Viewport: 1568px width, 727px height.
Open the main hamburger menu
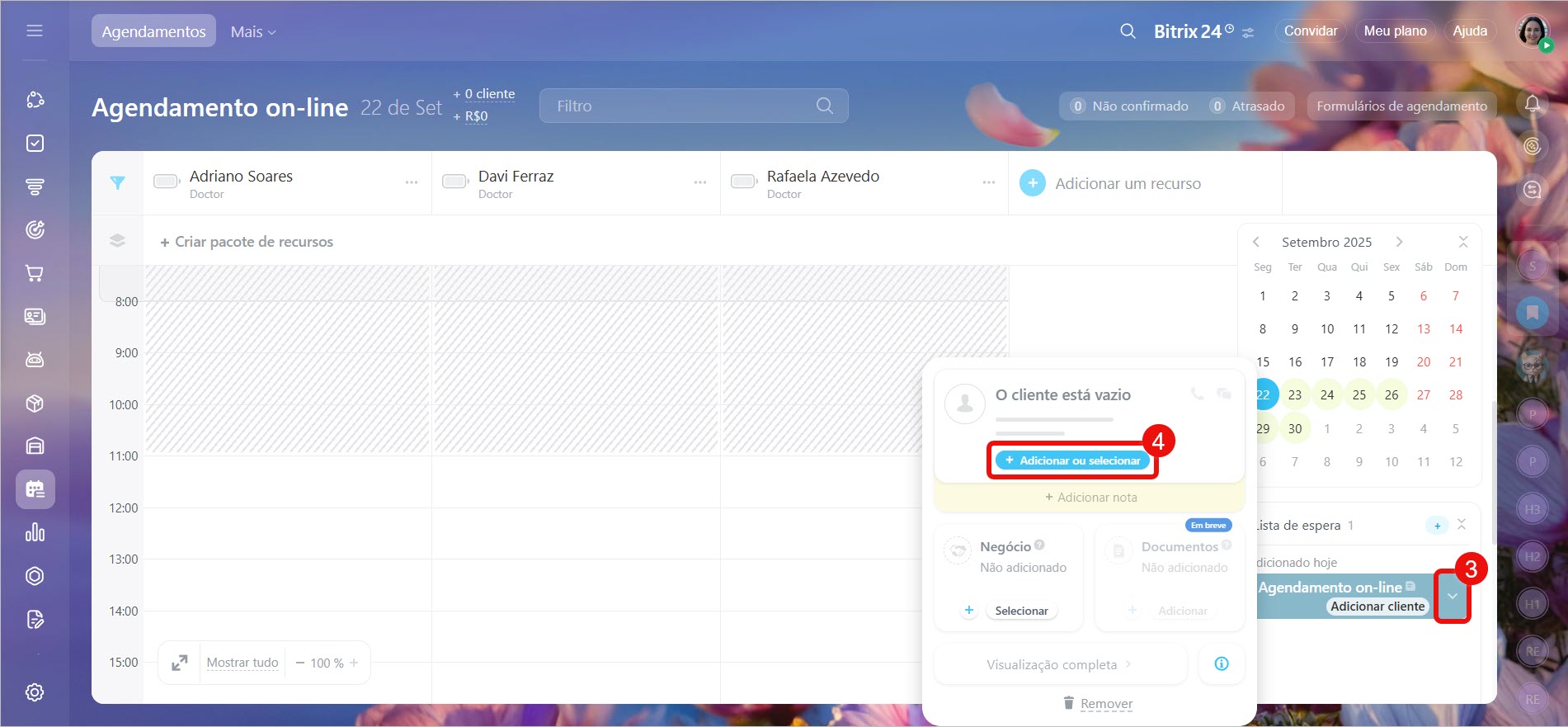click(35, 31)
